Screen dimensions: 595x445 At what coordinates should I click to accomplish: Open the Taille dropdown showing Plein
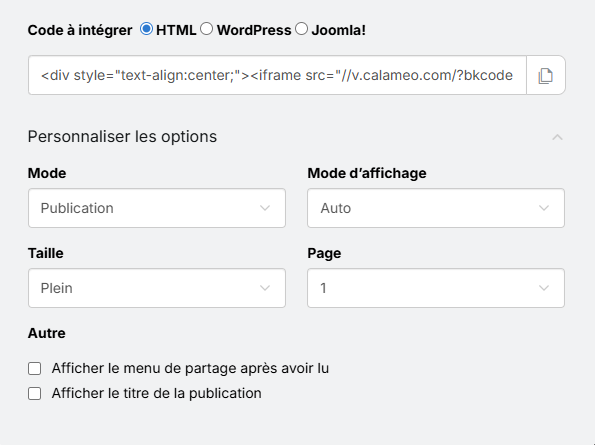pyautogui.click(x=157, y=288)
